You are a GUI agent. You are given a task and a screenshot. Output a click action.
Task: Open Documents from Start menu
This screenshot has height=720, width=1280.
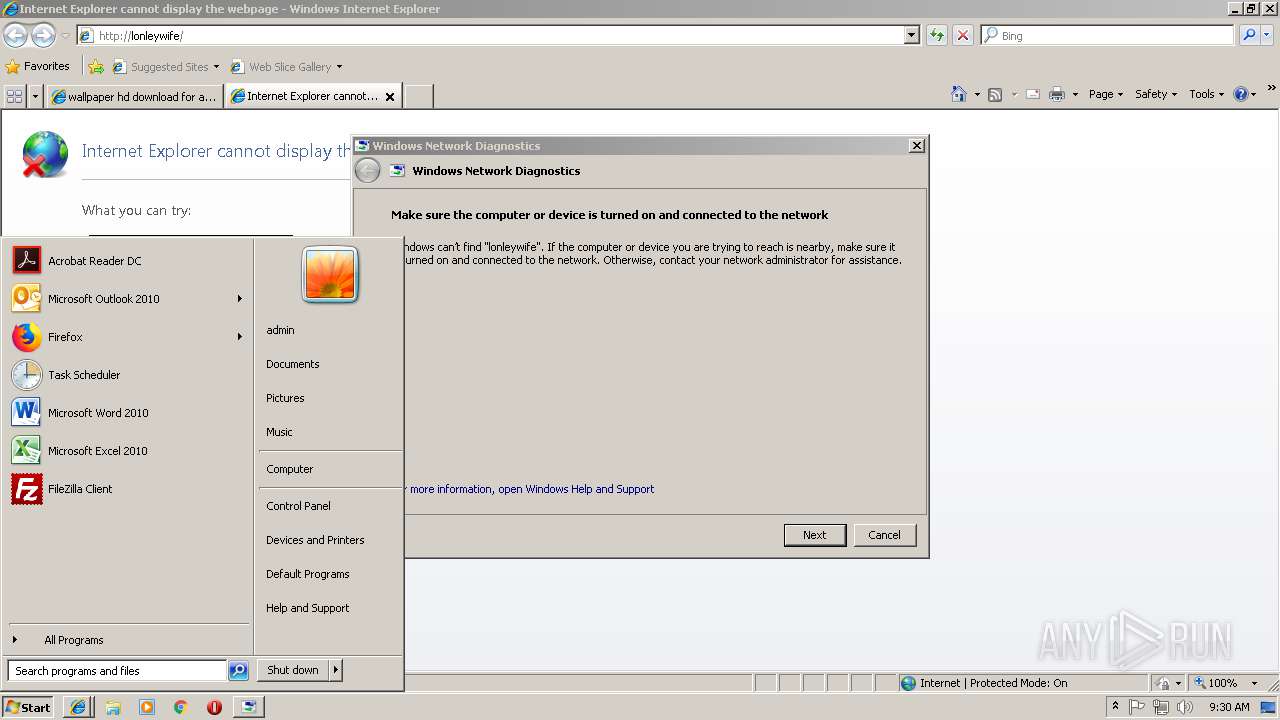point(293,364)
